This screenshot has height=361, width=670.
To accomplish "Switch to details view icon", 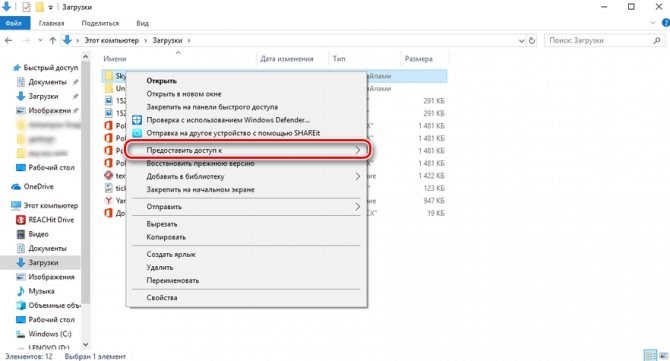I will tap(650, 355).
